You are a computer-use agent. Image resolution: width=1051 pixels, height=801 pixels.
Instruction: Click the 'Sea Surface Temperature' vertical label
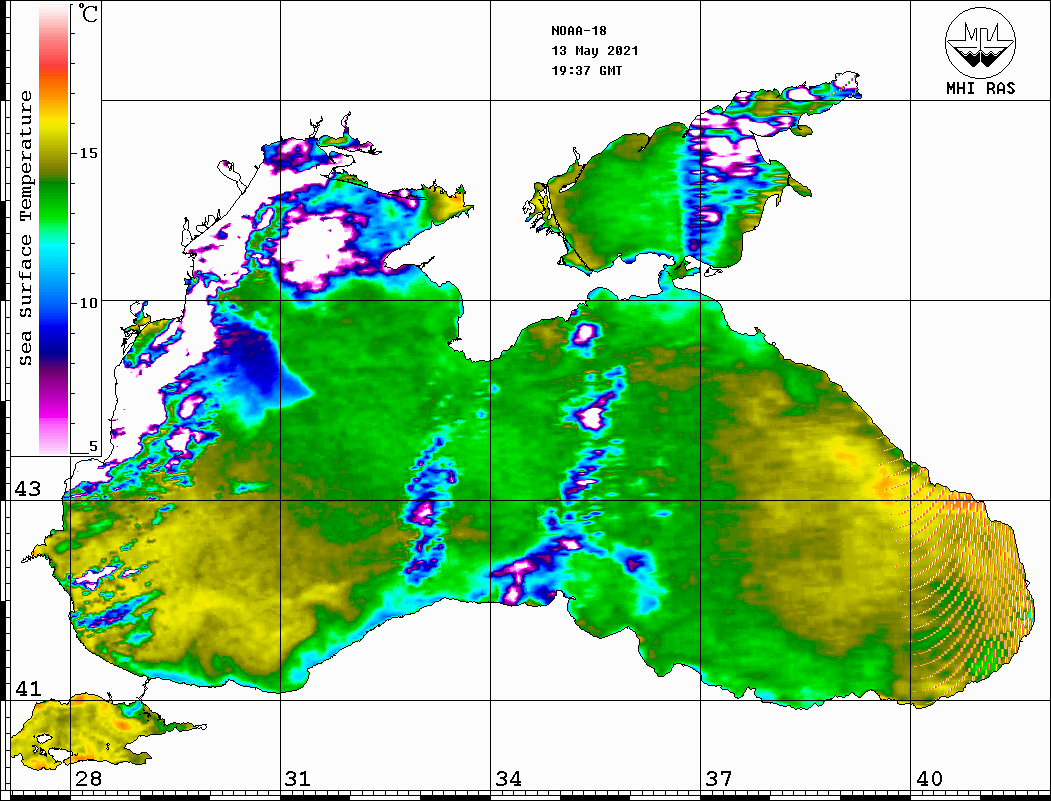(x=25, y=229)
